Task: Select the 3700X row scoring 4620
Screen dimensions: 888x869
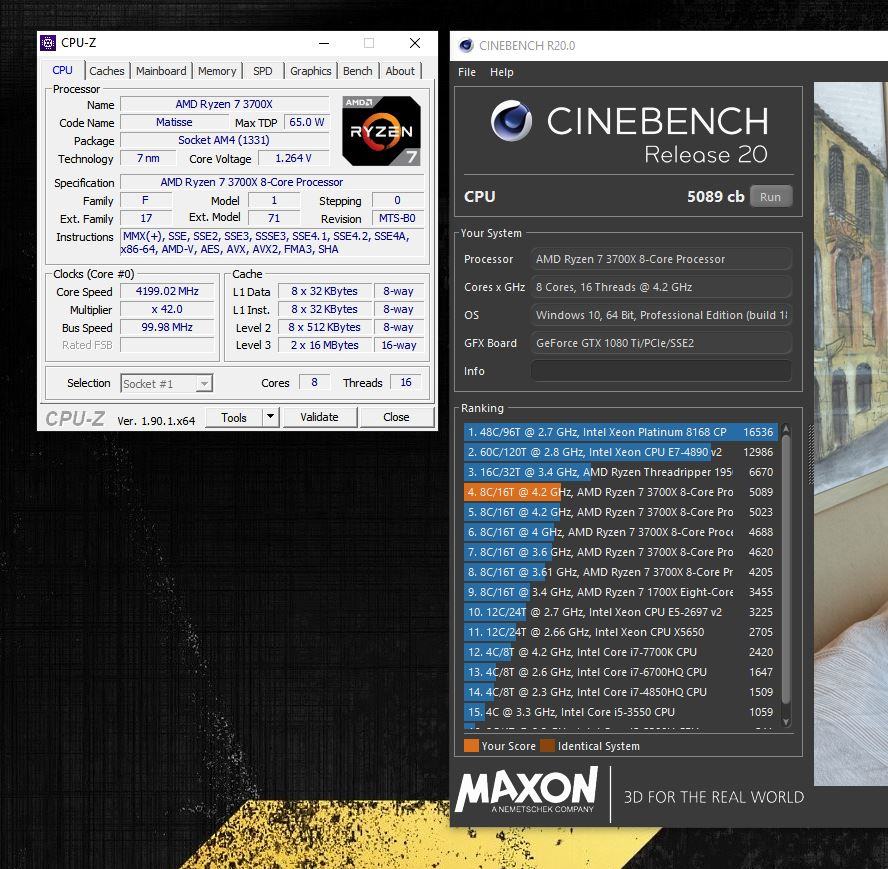Action: tap(621, 552)
